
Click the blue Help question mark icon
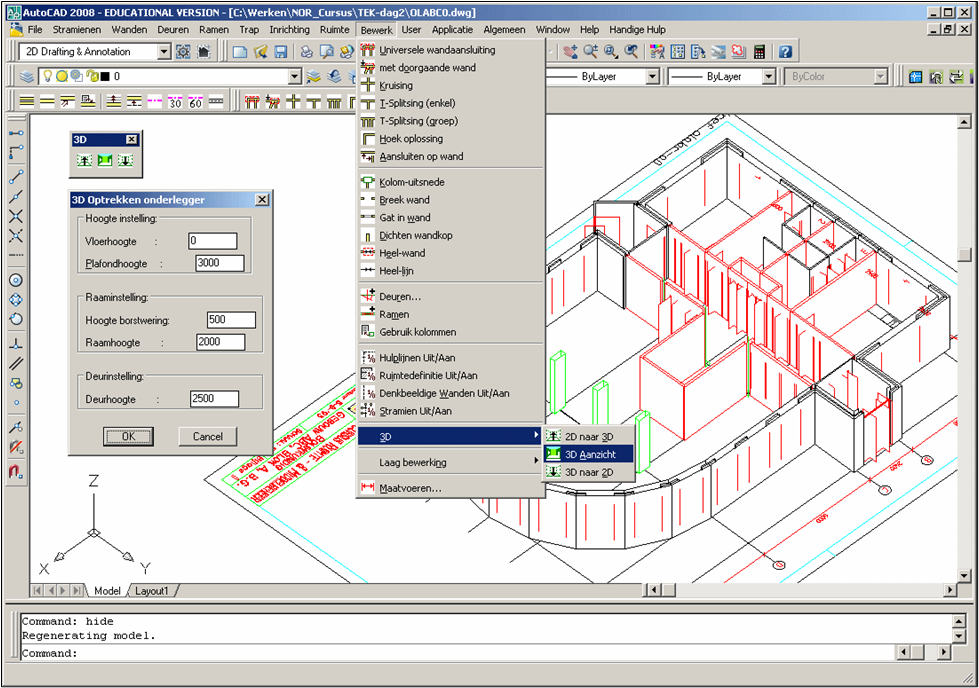[785, 52]
